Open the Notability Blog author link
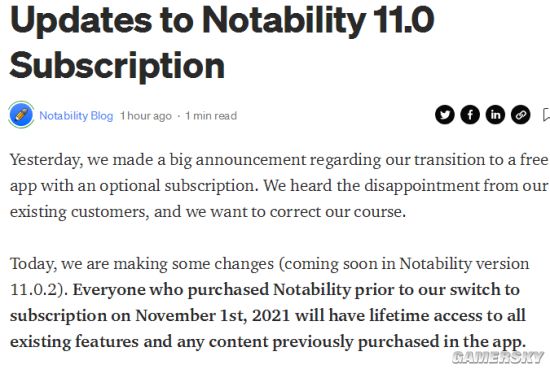 coord(76,115)
